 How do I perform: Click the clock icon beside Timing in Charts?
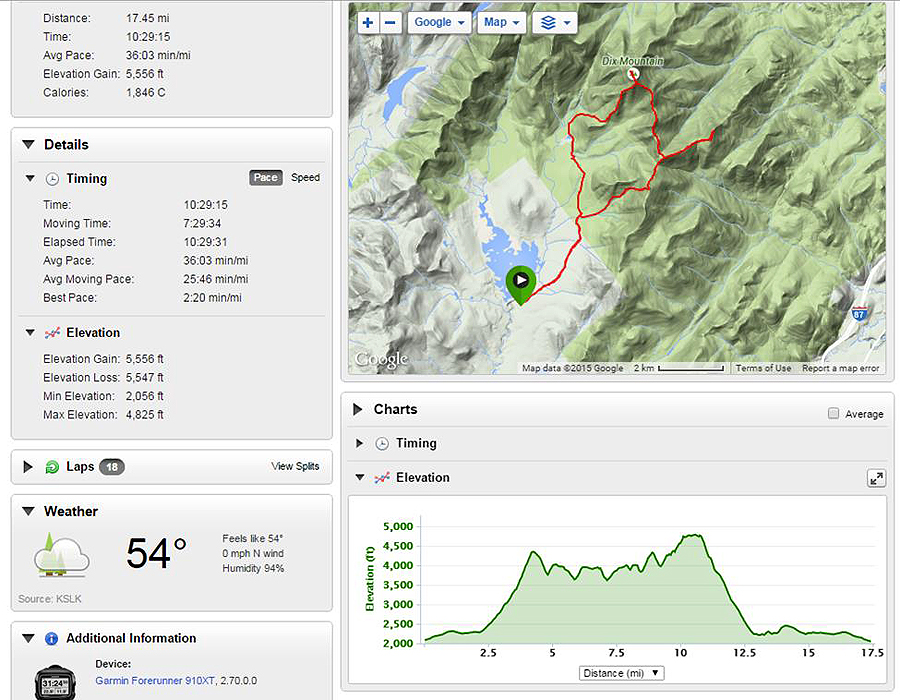381,443
